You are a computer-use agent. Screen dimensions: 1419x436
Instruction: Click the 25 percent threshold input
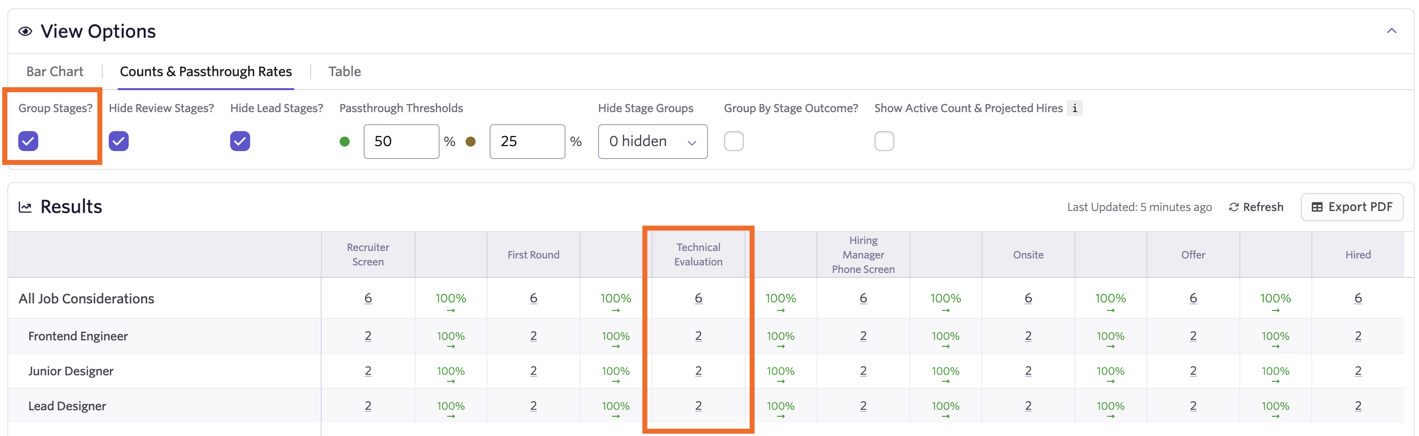click(527, 142)
